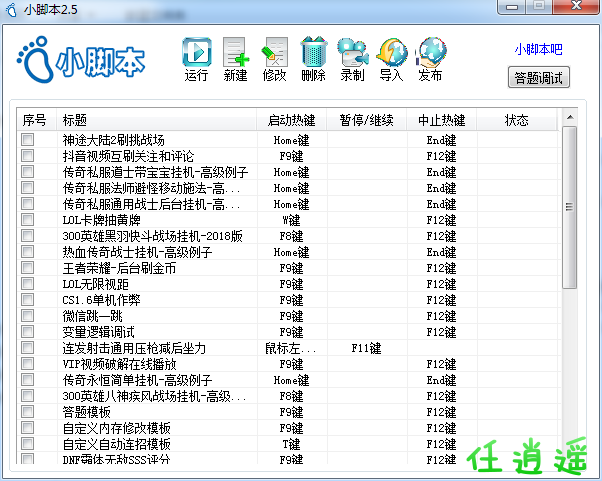602x481 pixels.
Task: Click the F8键 hotkey of 300英雄黑羽快斗
Action: click(x=292, y=236)
